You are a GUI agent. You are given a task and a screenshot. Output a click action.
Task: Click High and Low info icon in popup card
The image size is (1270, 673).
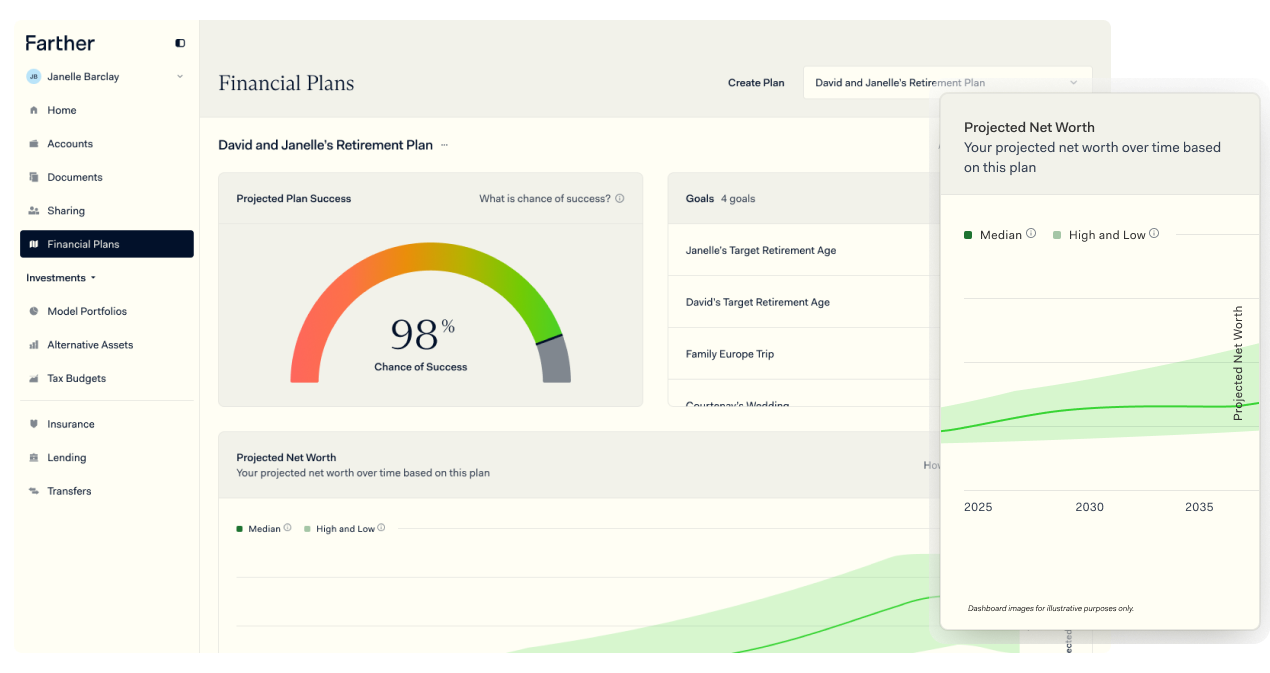click(1154, 234)
